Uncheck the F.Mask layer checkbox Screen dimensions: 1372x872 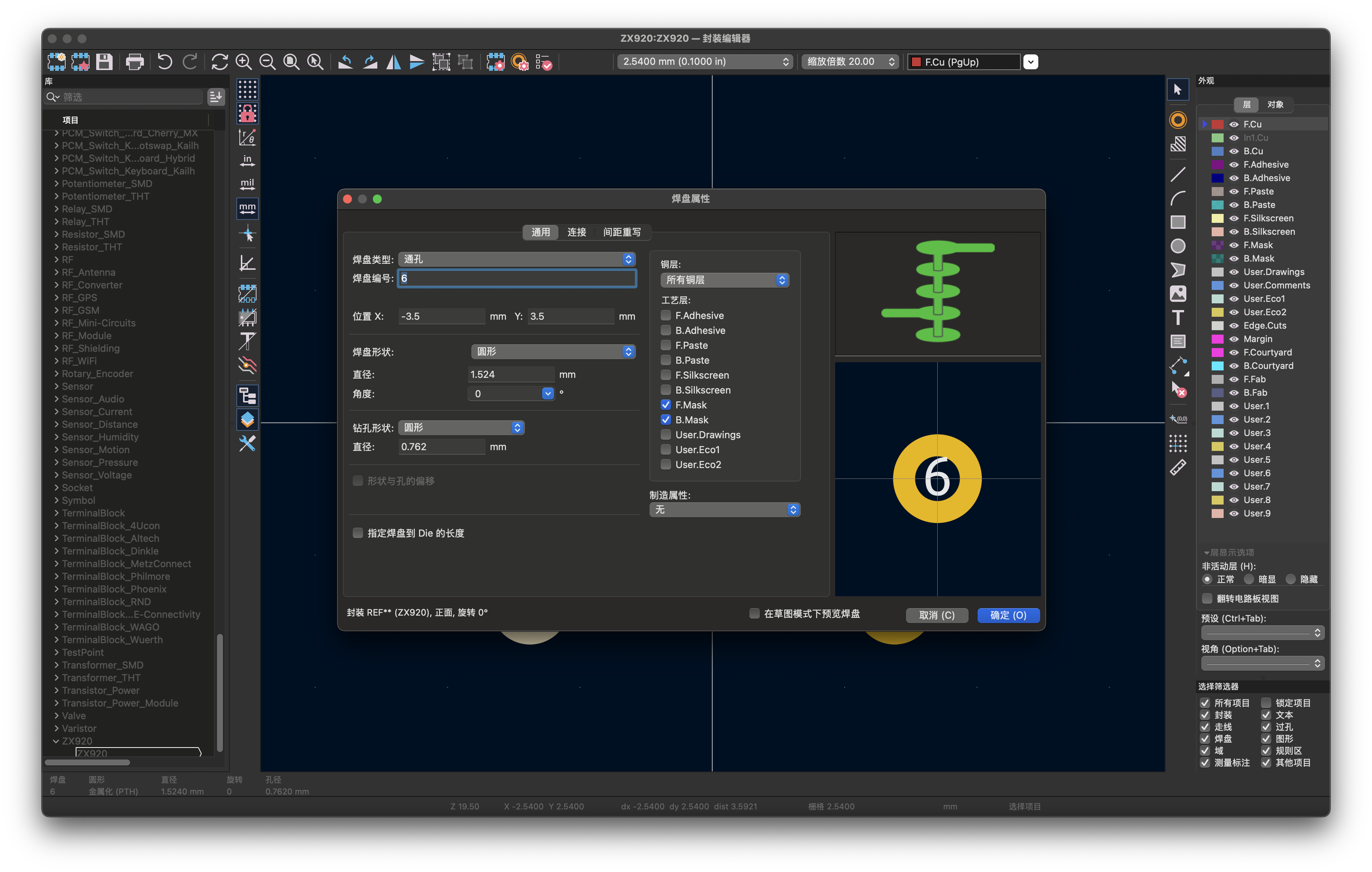665,404
